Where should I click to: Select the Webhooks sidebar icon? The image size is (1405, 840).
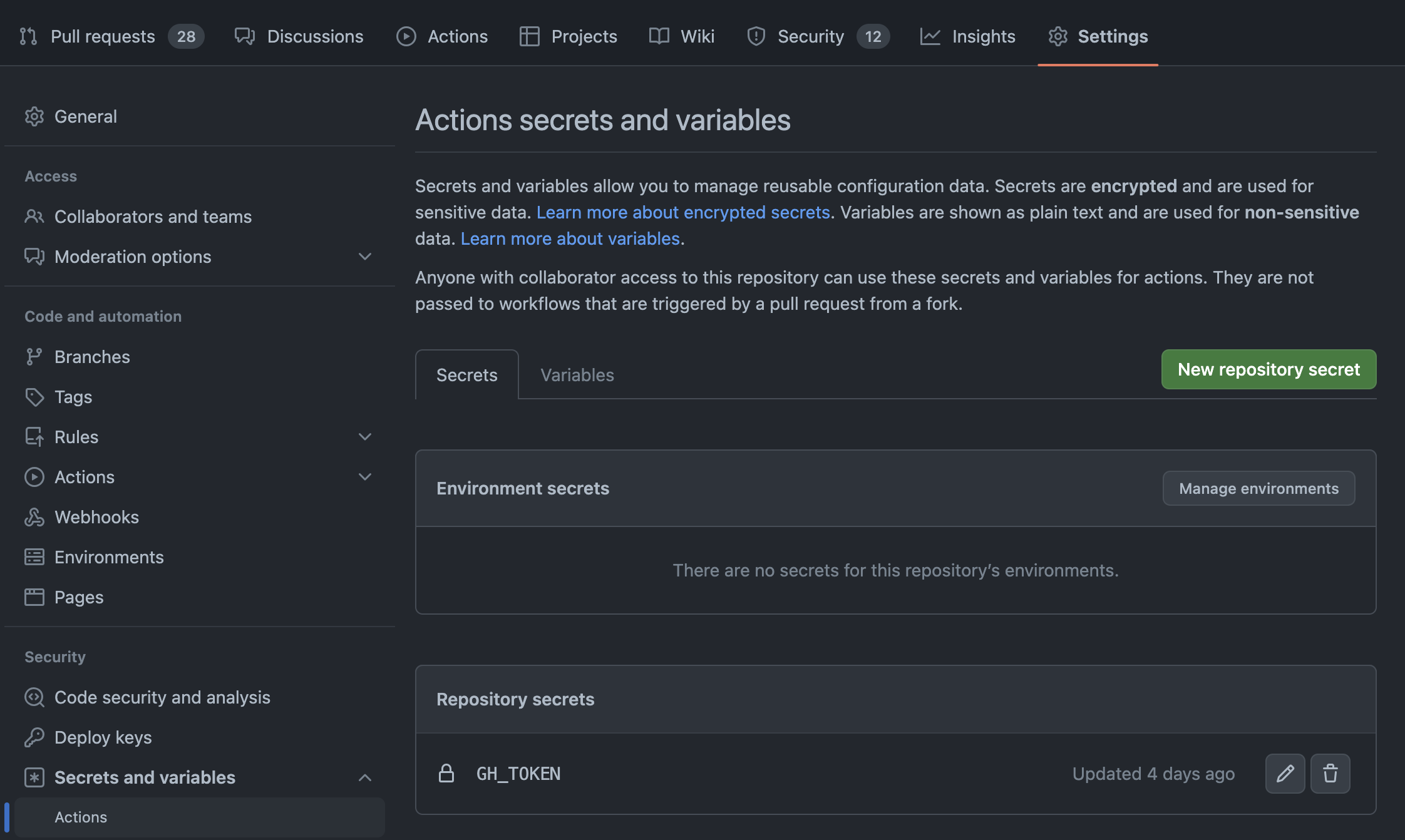point(34,517)
